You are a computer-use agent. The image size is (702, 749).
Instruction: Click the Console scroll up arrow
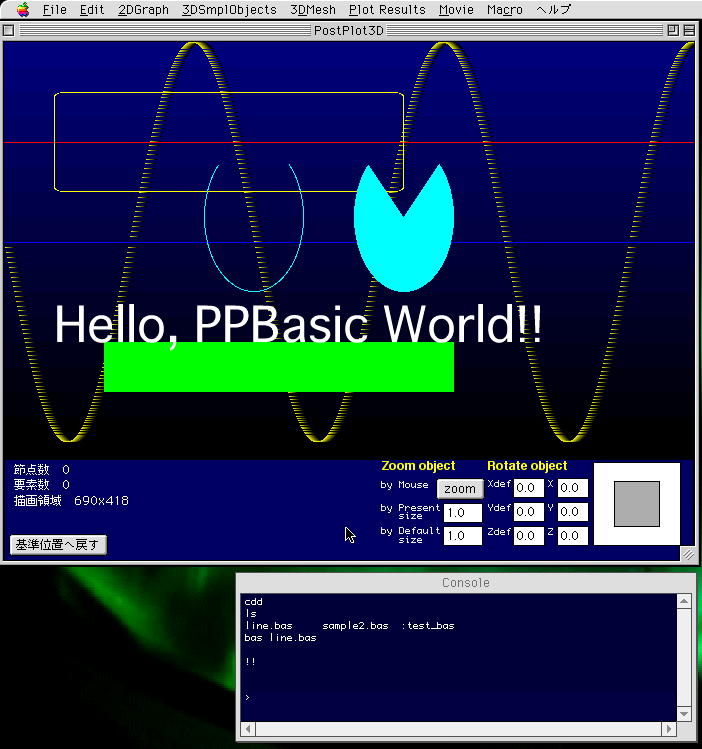coord(684,601)
